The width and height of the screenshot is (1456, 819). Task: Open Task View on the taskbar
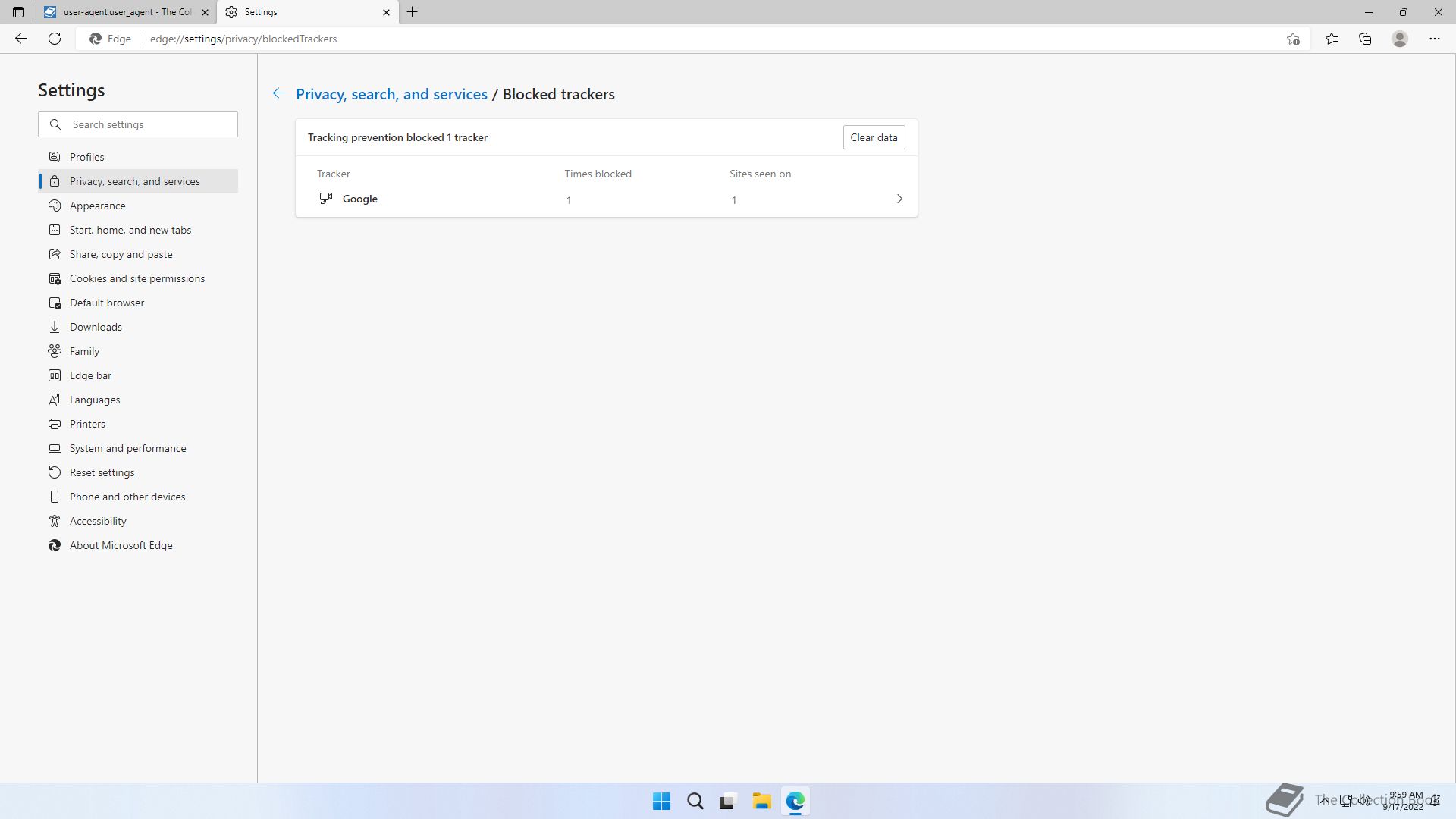click(x=728, y=802)
